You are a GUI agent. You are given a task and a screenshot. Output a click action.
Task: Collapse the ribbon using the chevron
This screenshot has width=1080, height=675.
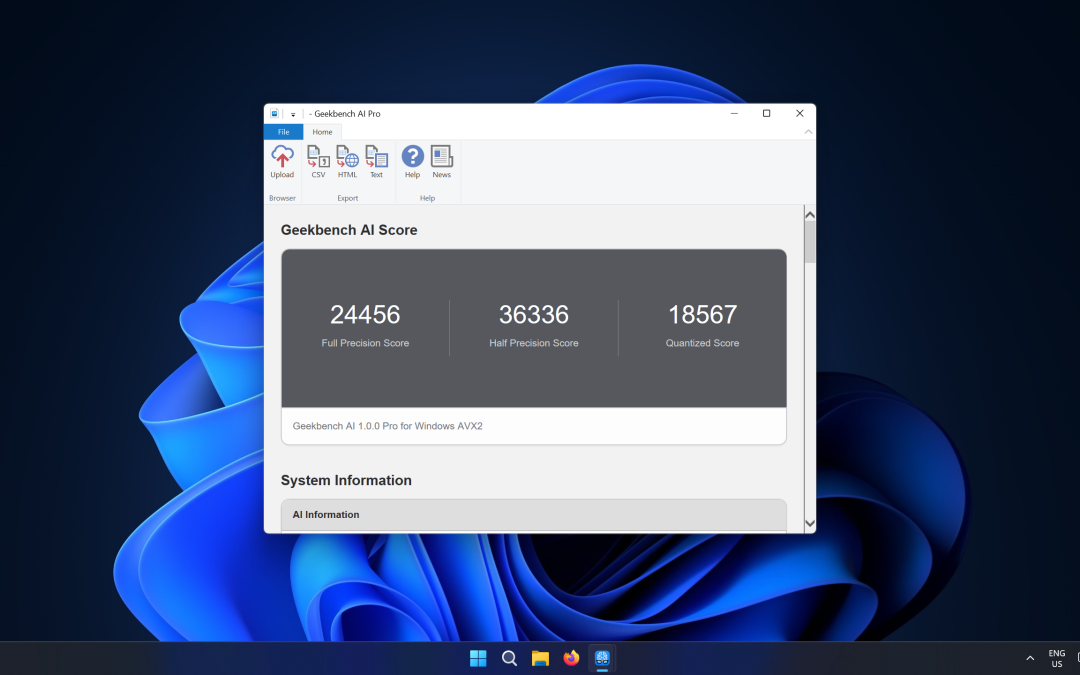[x=808, y=132]
